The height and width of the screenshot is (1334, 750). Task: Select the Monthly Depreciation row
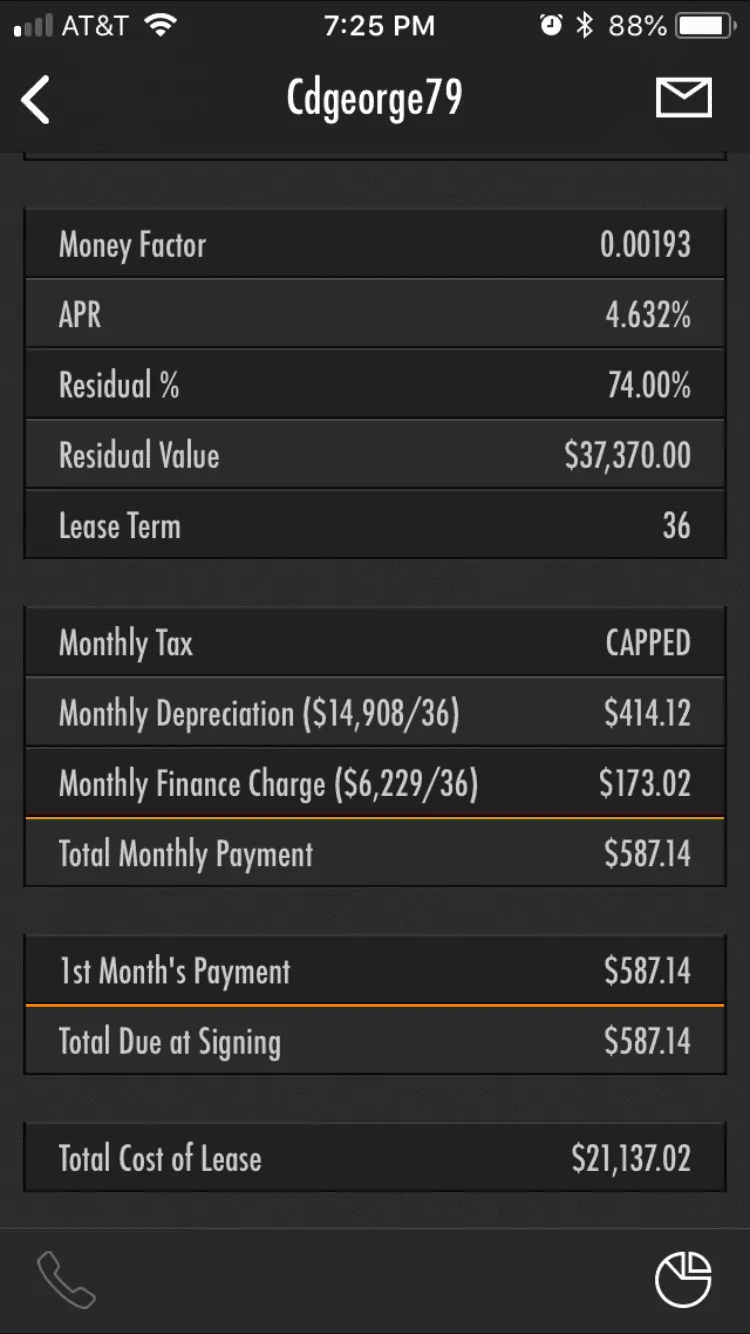tap(375, 712)
